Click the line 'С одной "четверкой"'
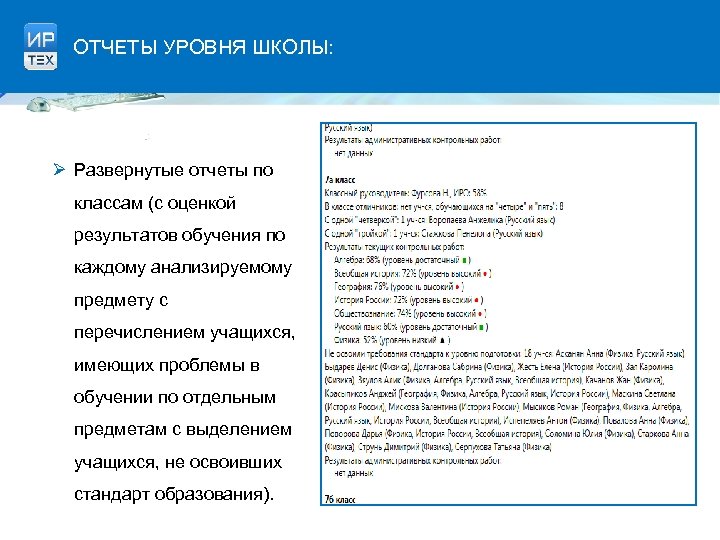Screen dimensions: 720x540 (439, 220)
